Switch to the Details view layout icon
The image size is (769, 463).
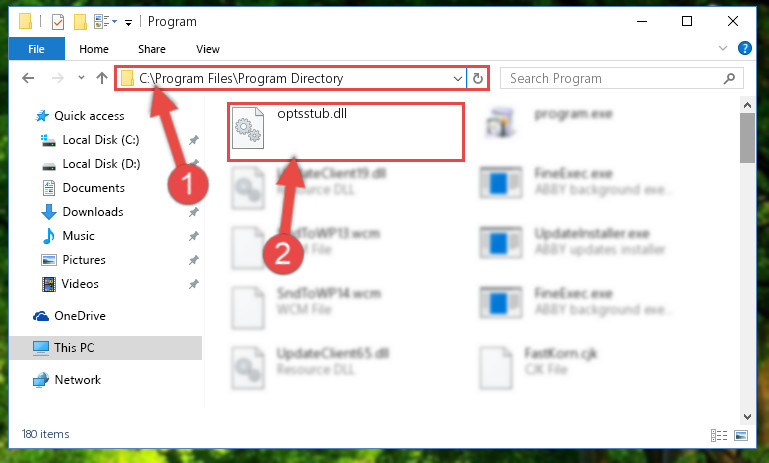[719, 435]
